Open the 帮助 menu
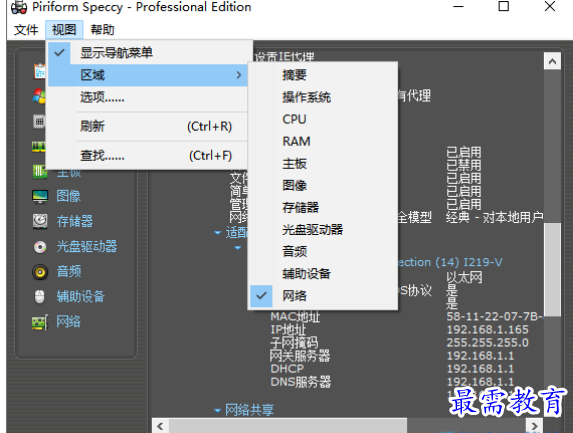573x433 pixels. pyautogui.click(x=102, y=30)
